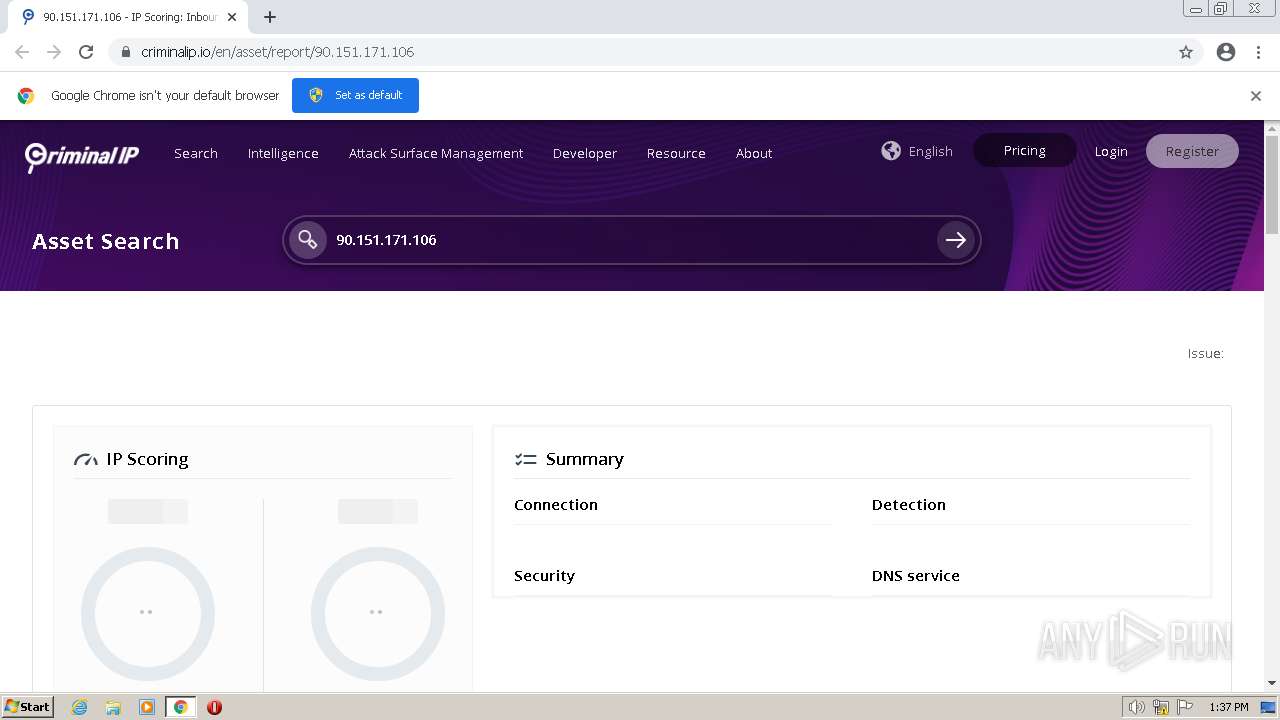Open the Intelligence menu
This screenshot has height=720, width=1280.
(283, 153)
